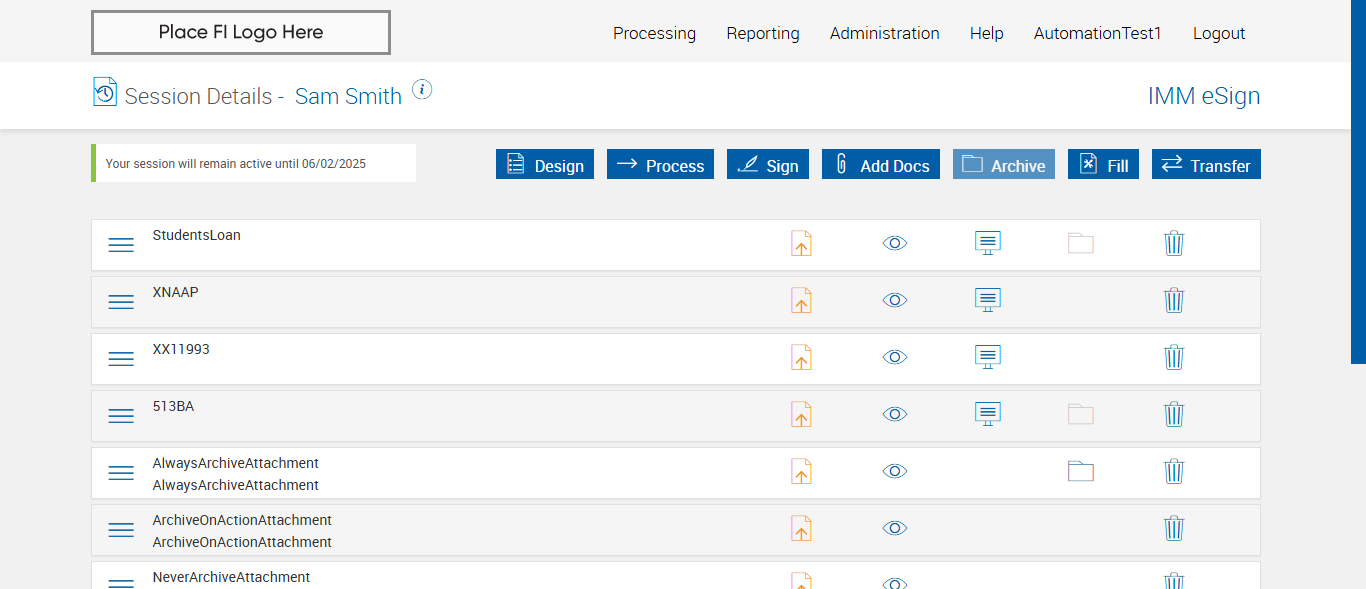View AlwaysArchiveAttachment with eye icon

895,471
